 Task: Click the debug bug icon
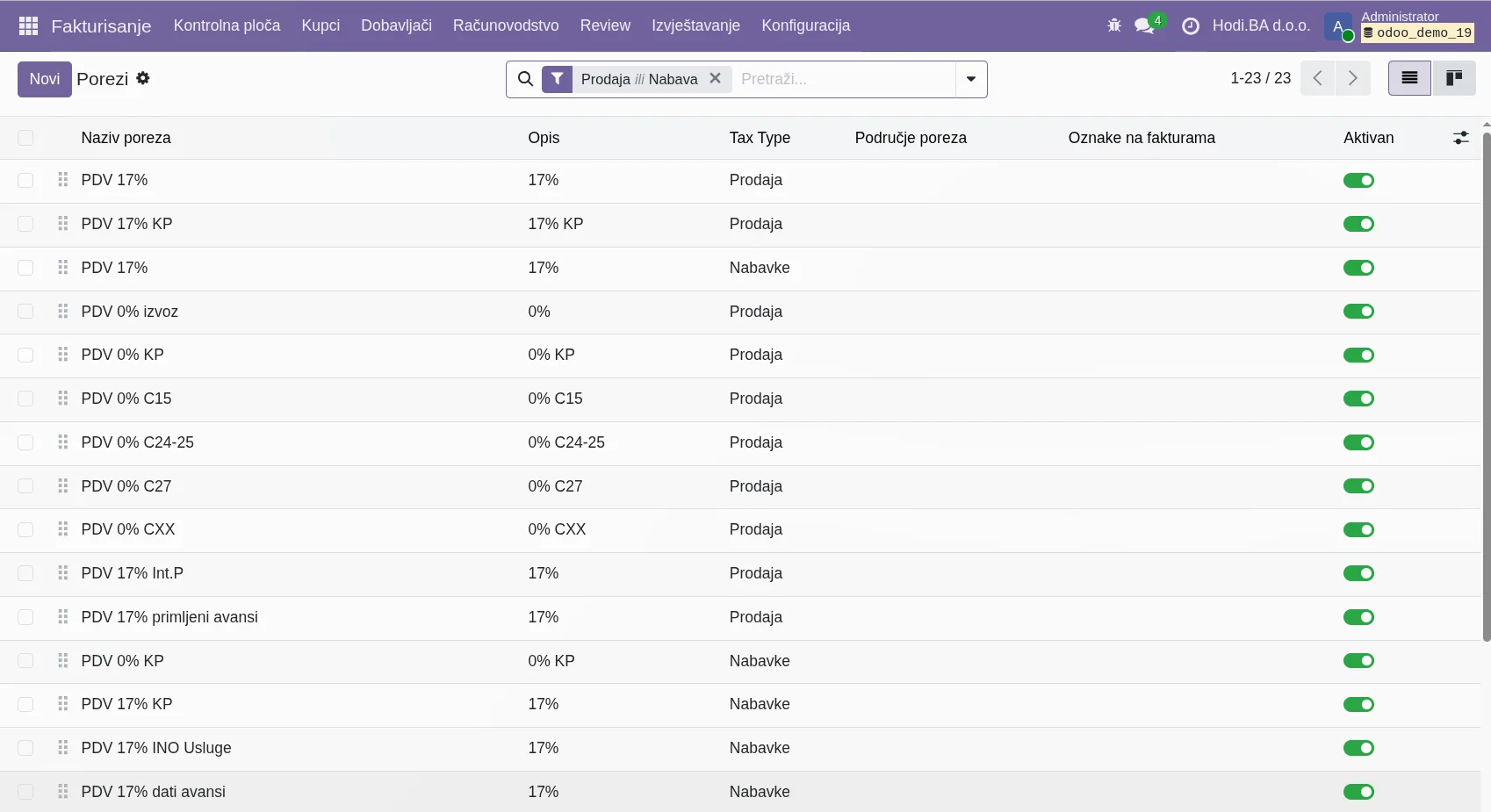1114,25
